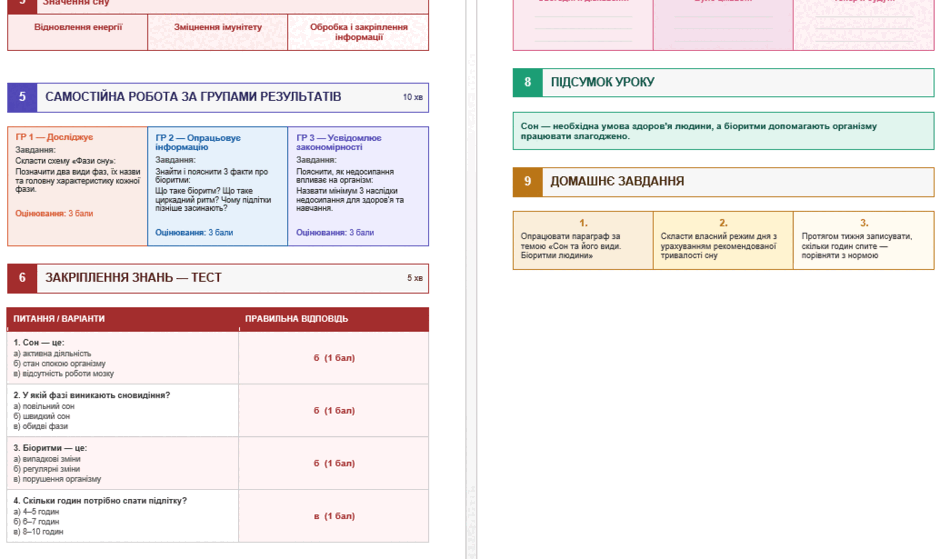Click the summary text 'Сон — необхідна умова здоров'я'
940x559 pixels.
click(x=698, y=131)
